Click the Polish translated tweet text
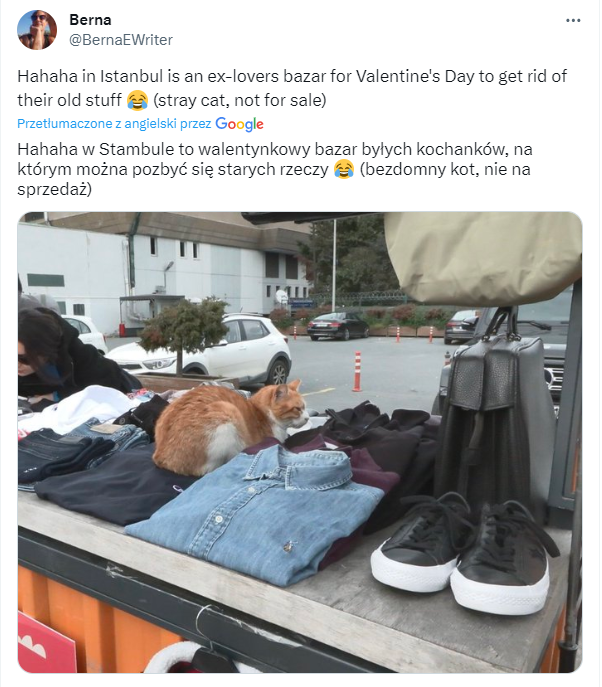 click(x=275, y=169)
